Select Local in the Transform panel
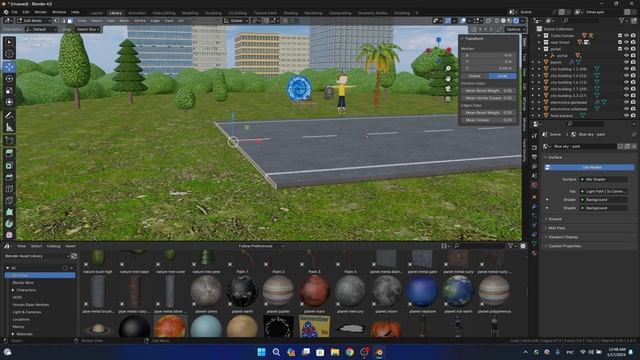Image resolution: width=640 pixels, height=360 pixels. (502, 76)
